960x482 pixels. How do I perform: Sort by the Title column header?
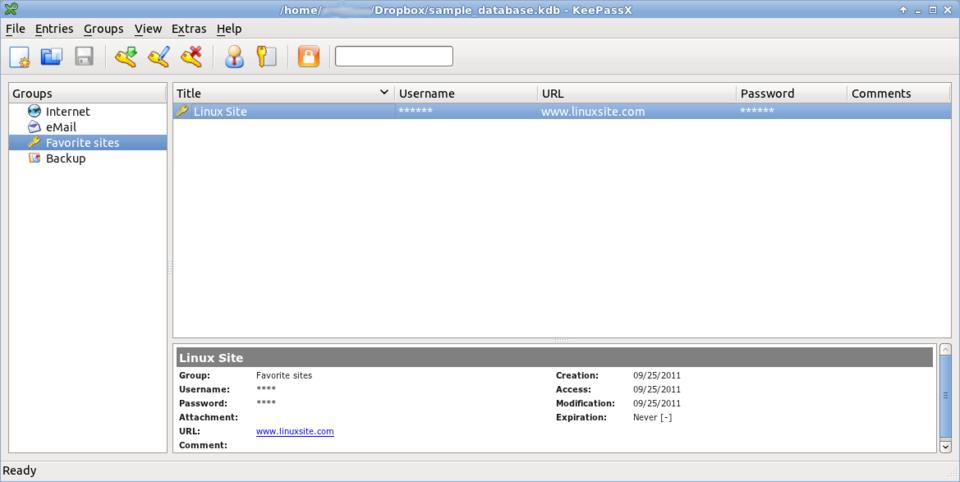283,93
